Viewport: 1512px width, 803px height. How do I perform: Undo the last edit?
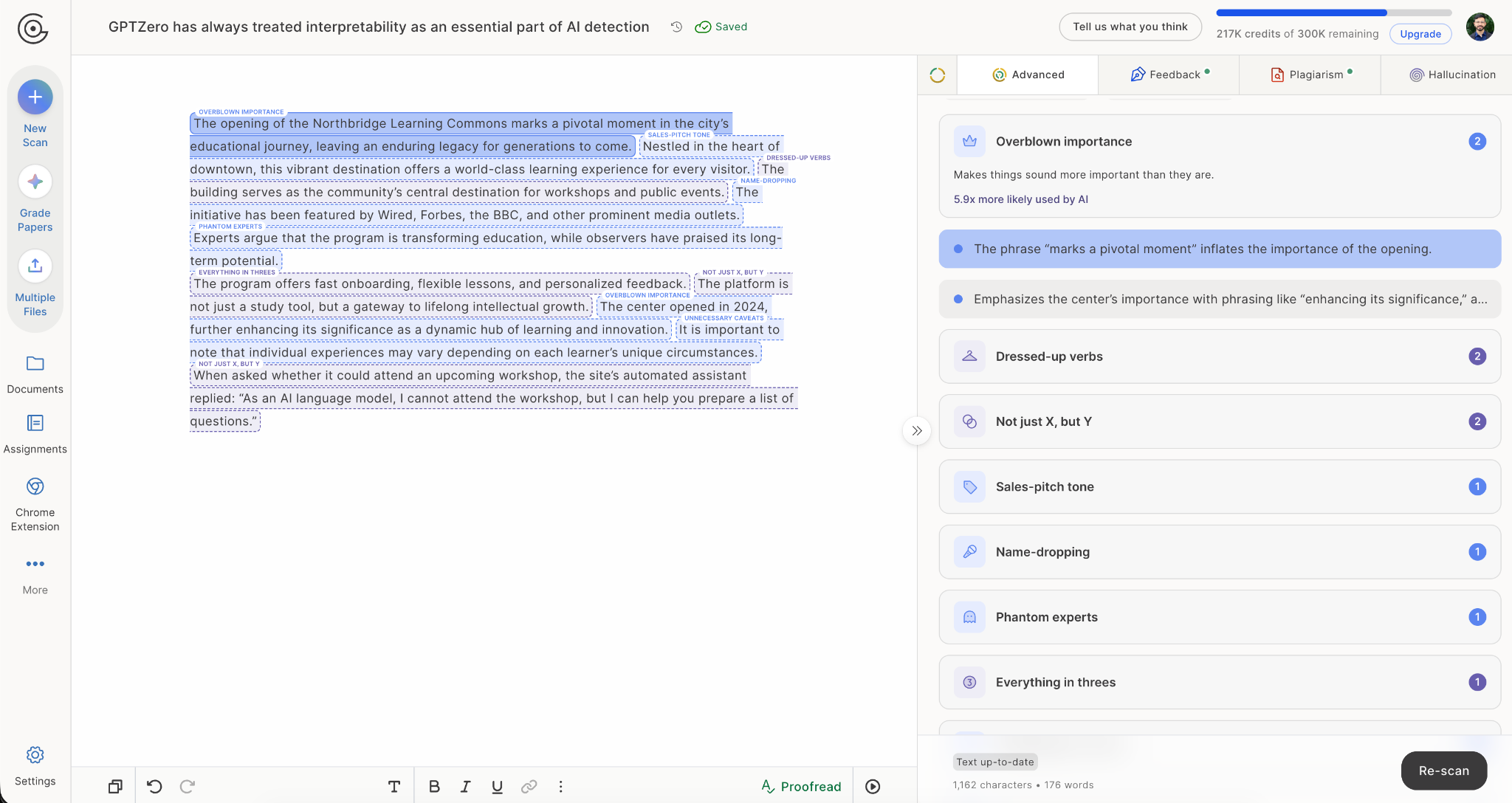(154, 787)
